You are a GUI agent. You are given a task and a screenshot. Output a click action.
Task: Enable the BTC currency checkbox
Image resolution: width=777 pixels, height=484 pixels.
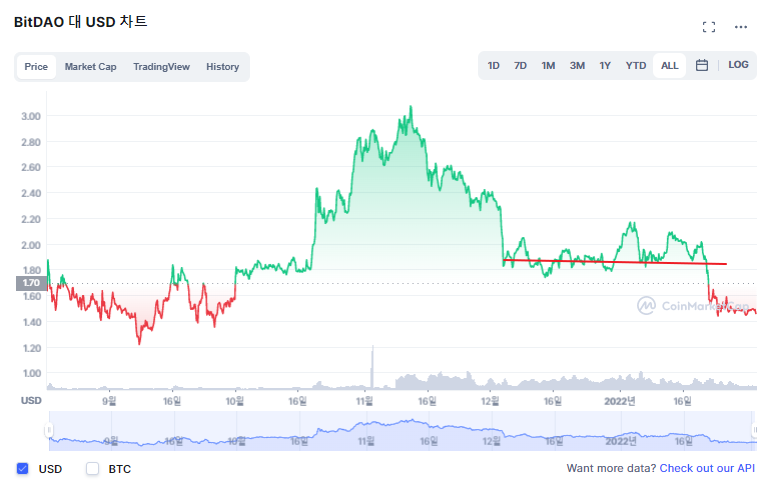pos(92,468)
